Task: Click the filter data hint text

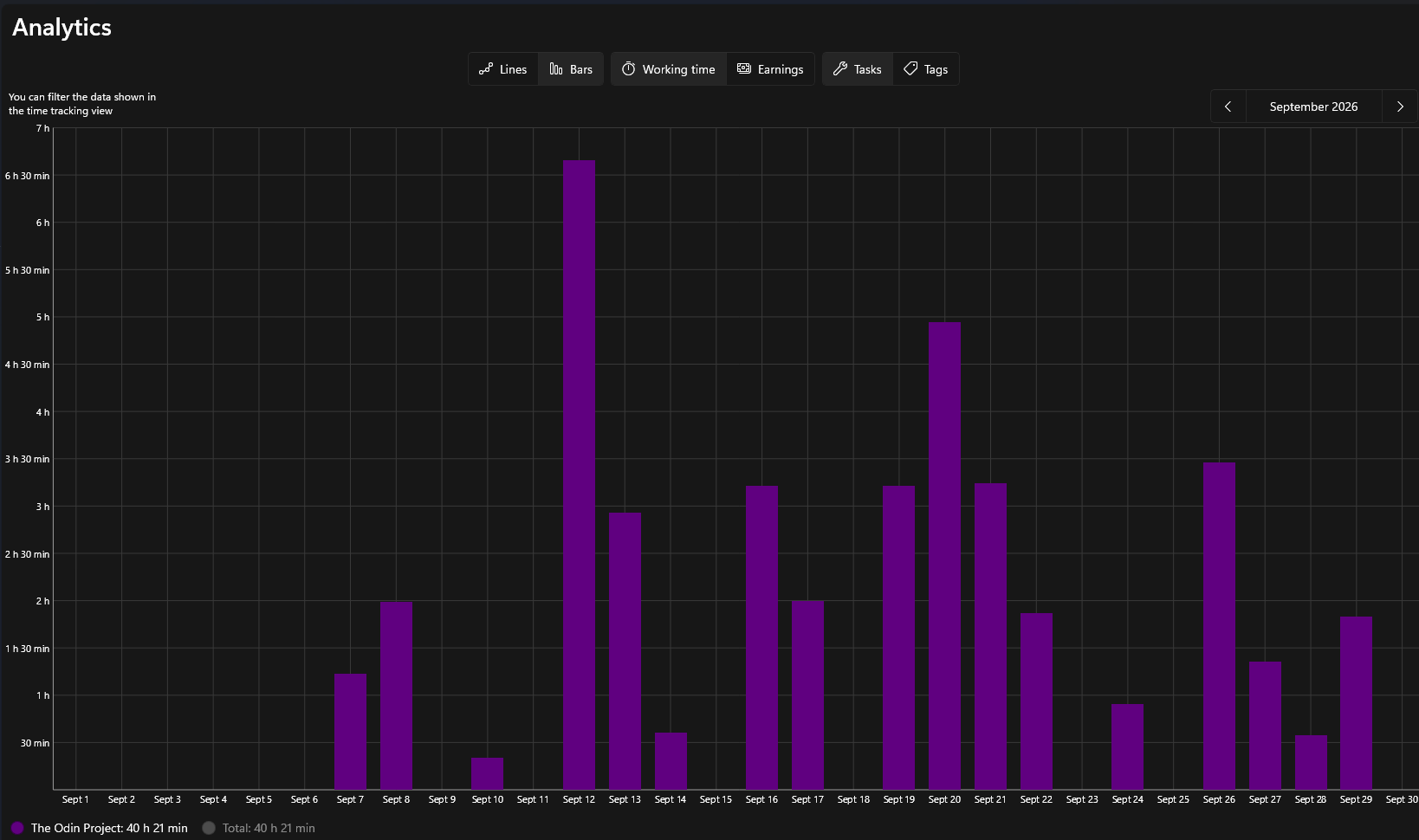Action: click(82, 104)
